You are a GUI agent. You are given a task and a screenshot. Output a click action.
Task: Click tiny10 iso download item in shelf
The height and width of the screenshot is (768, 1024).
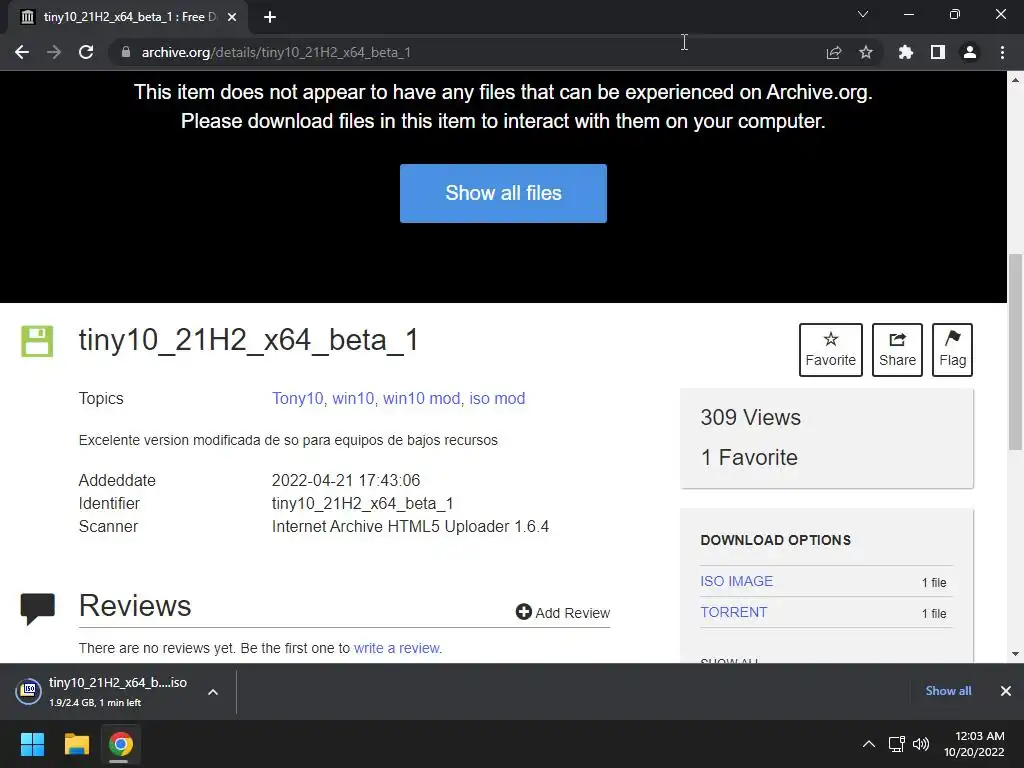tap(102, 692)
